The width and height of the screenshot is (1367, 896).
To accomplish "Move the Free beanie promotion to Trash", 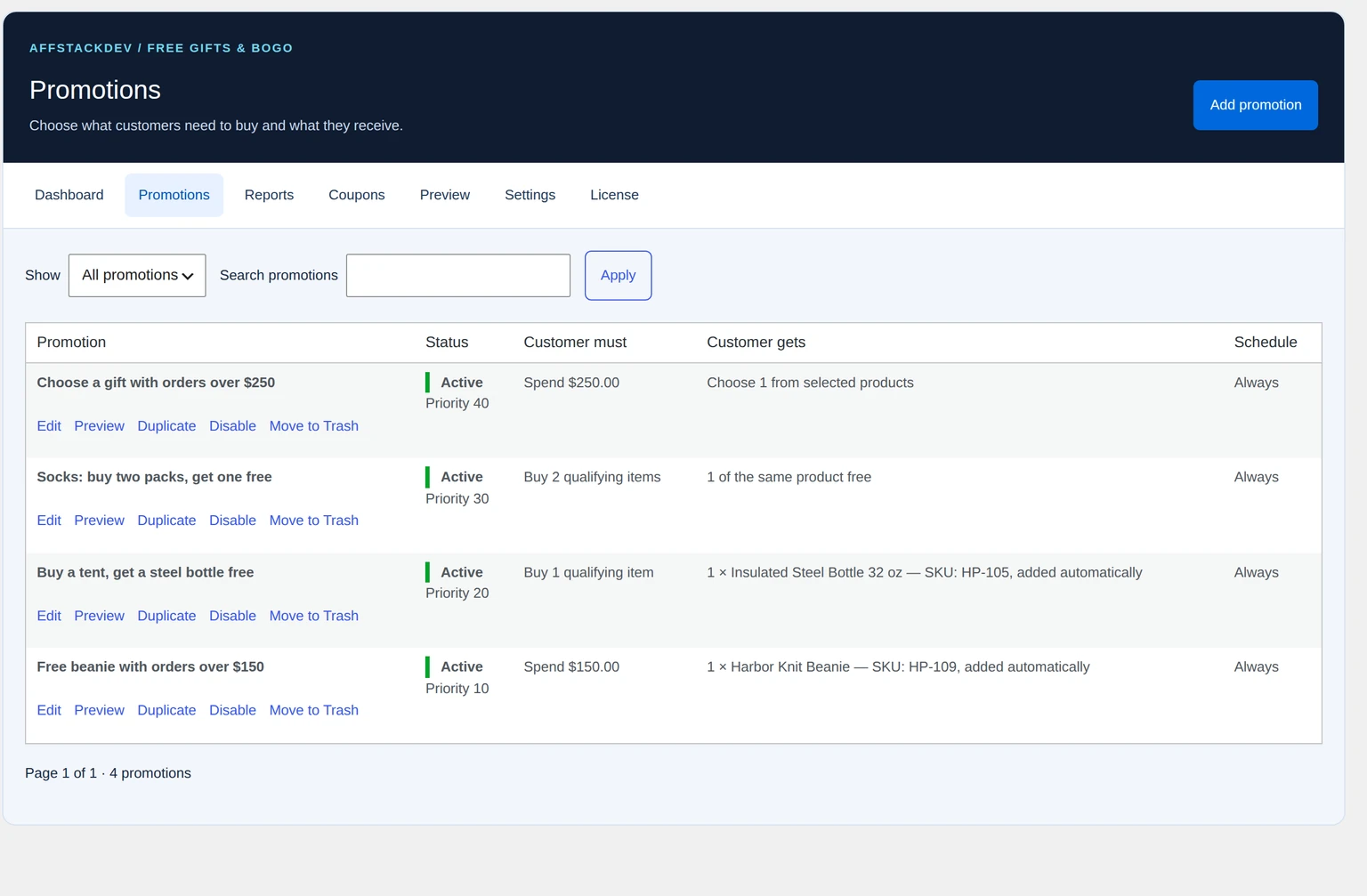I will coord(313,710).
